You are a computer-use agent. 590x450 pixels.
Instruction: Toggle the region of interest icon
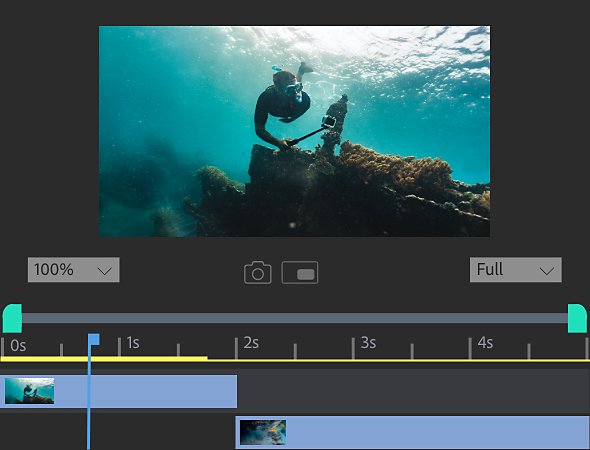click(300, 272)
